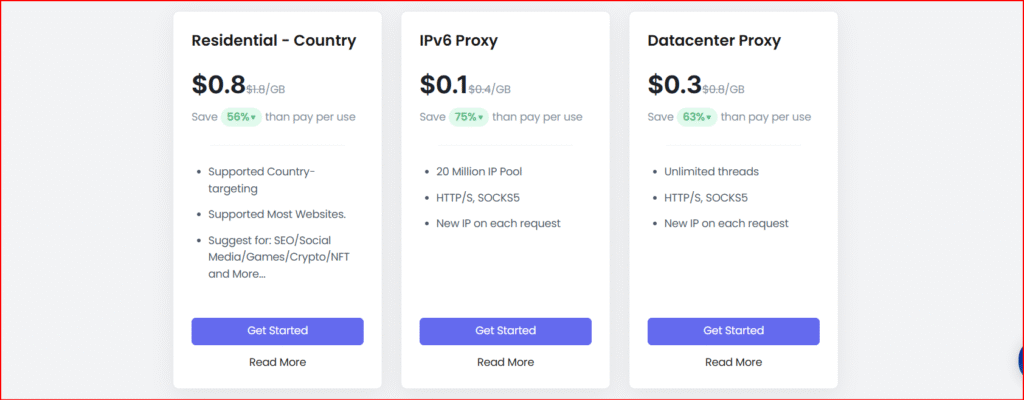Click the down arrow in the 63% savings badge
The image size is (1024, 400).
709,117
